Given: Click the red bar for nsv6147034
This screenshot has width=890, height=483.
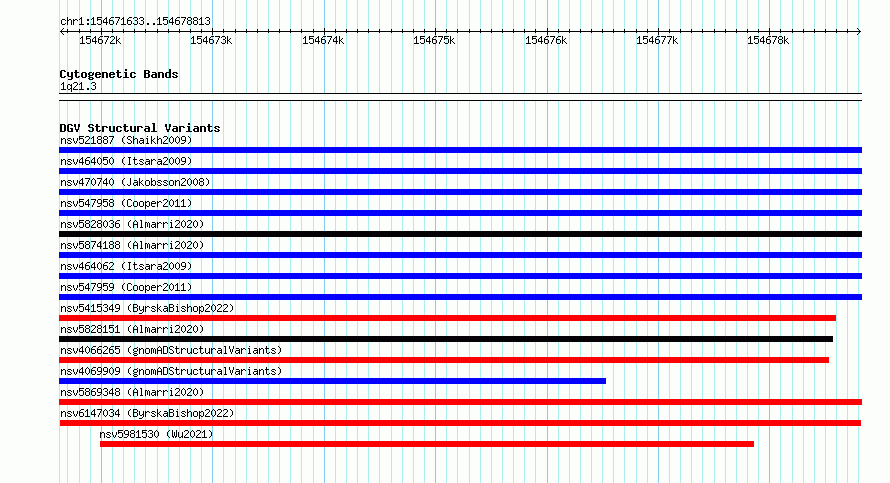Looking at the screenshot, I should (x=460, y=423).
